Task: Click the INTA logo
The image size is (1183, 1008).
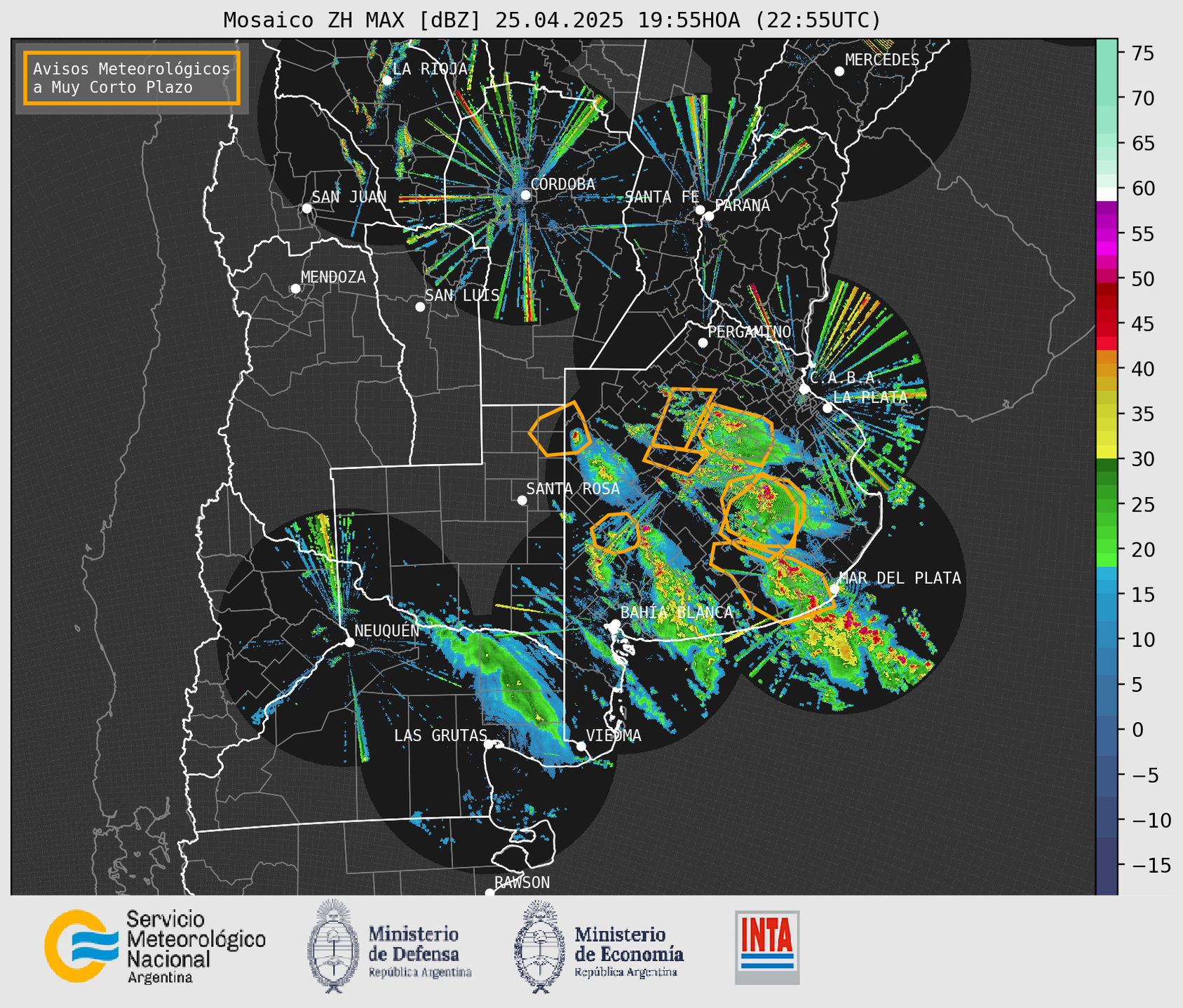Action: 767,947
